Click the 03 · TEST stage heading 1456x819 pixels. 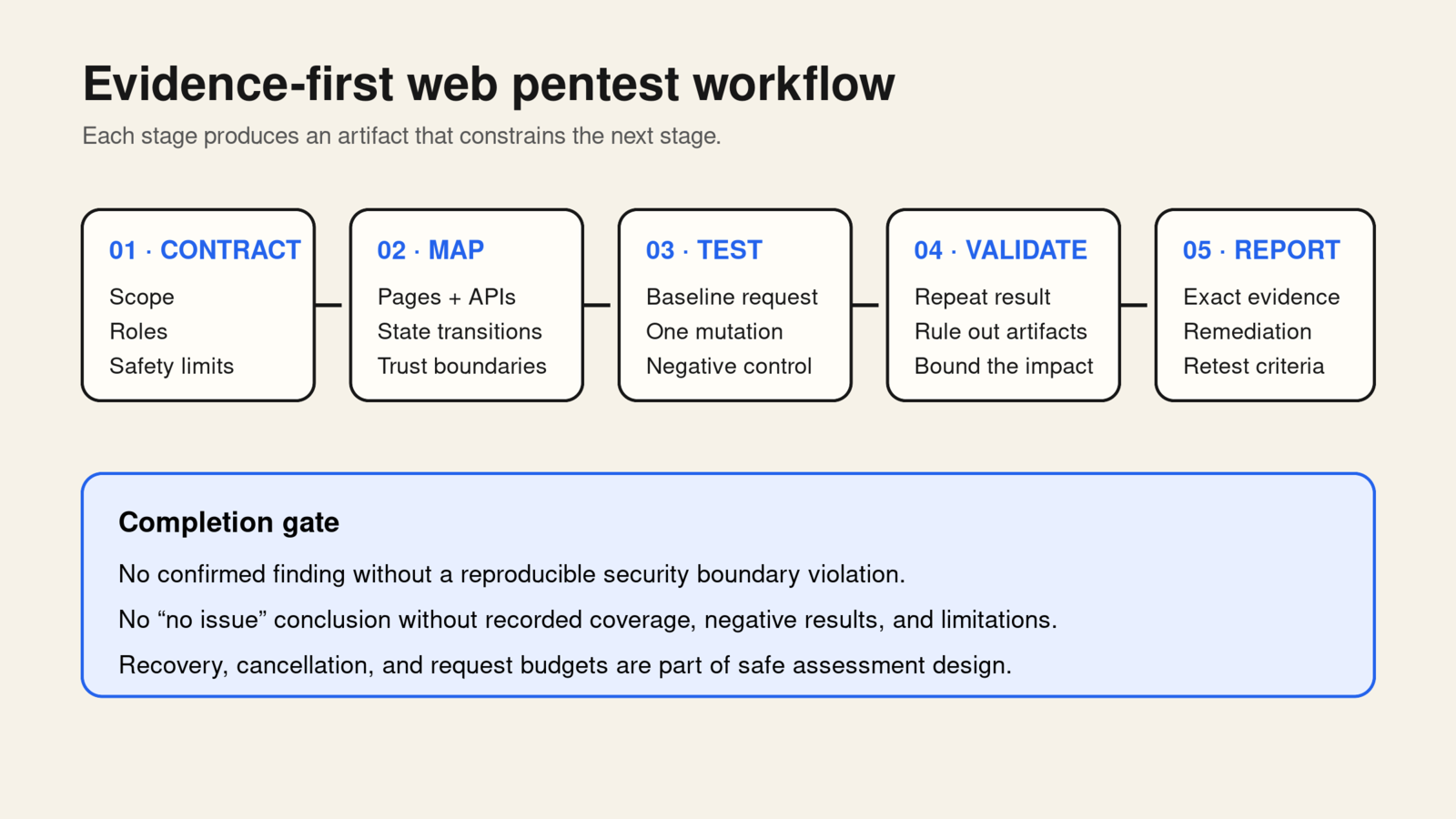click(x=704, y=250)
